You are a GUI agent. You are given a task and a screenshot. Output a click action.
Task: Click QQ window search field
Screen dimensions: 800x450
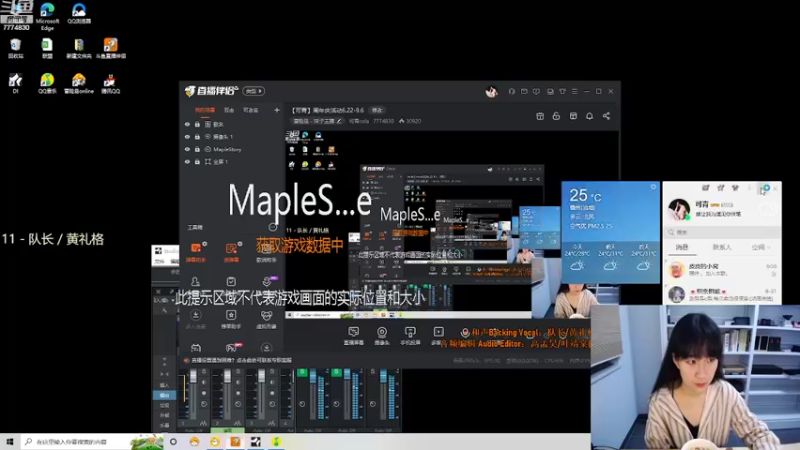point(721,232)
